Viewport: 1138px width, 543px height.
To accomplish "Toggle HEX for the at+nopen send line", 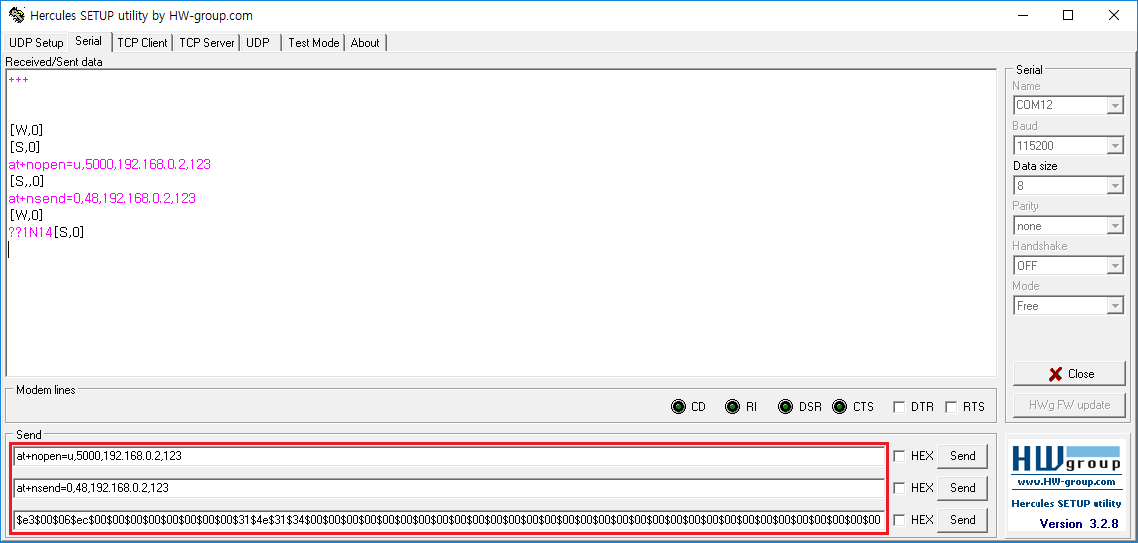I will tap(899, 456).
